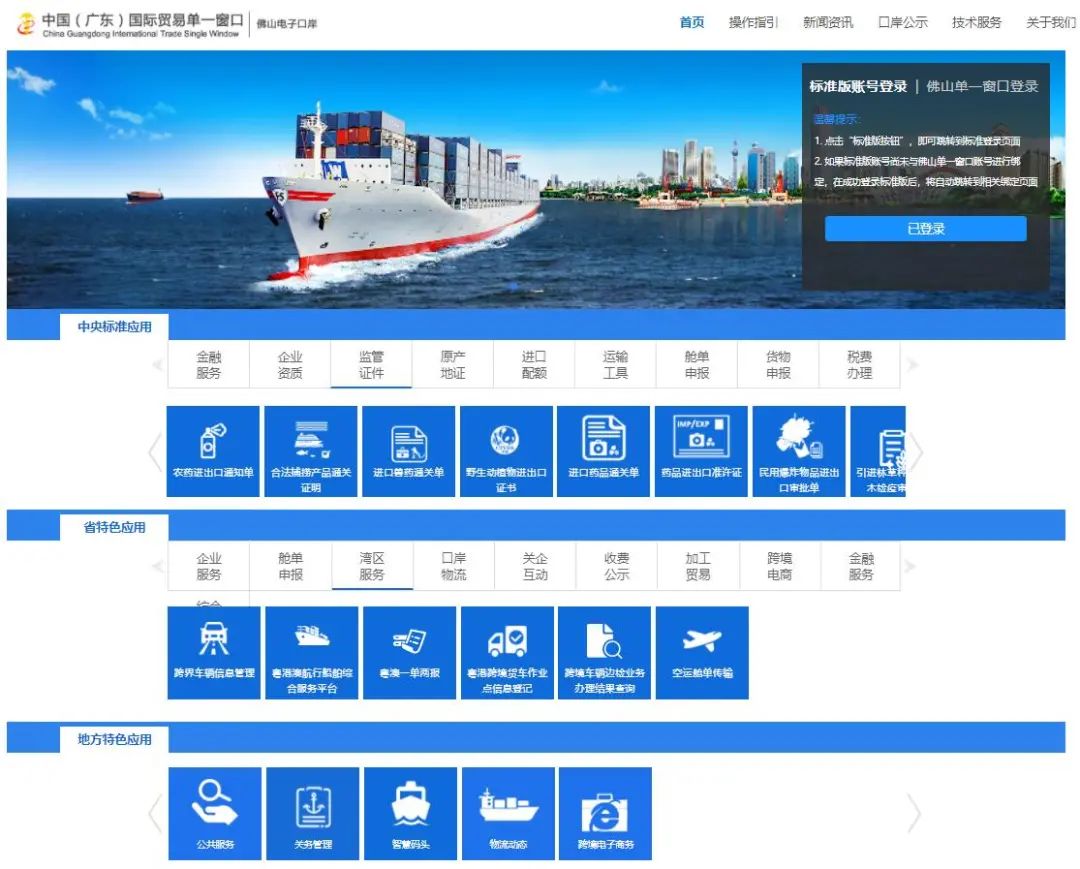Open the 智慧码头 ship tile
Viewport: 1080px width, 869px height.
411,814
